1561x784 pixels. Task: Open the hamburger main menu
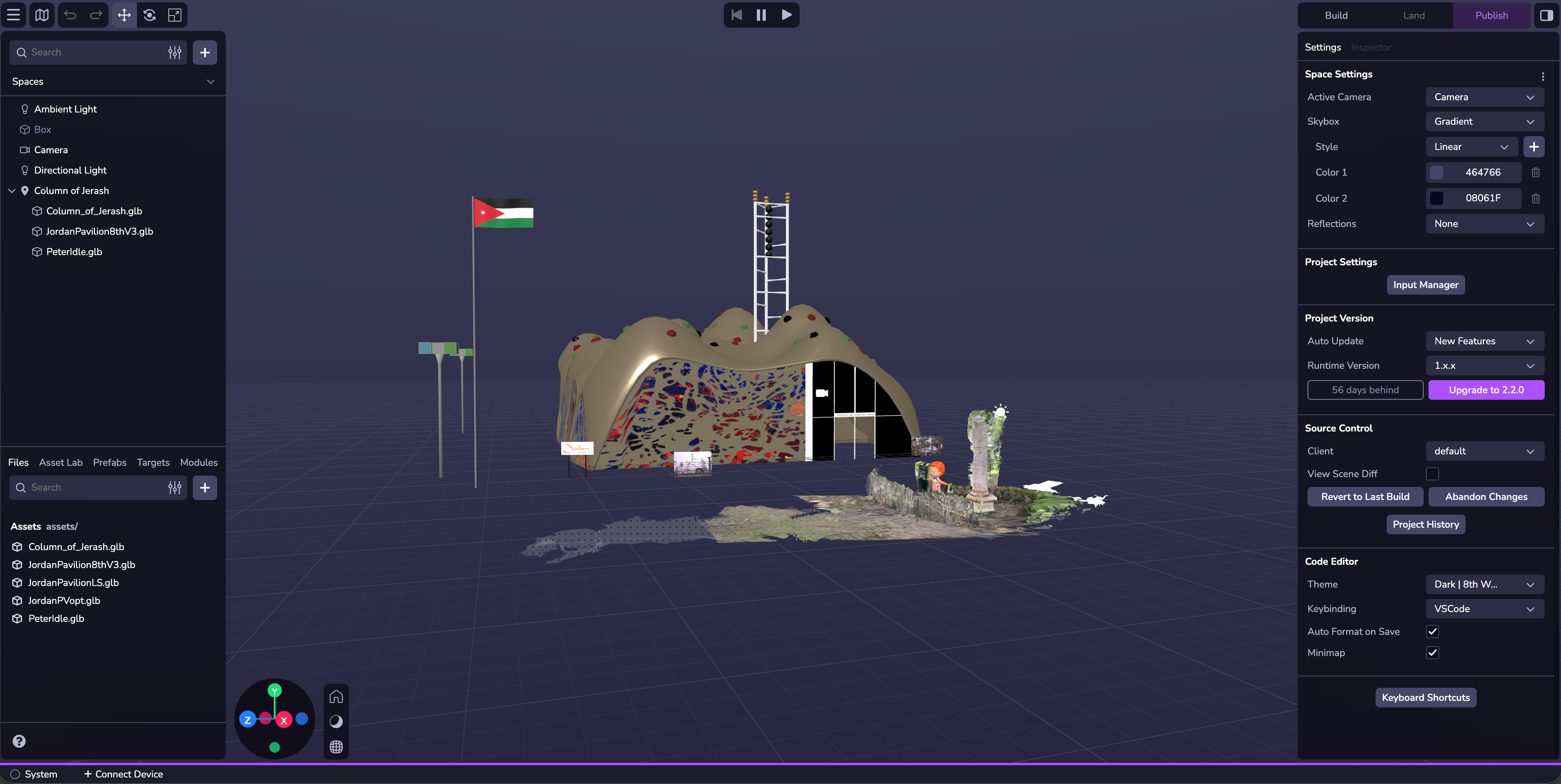pos(13,15)
